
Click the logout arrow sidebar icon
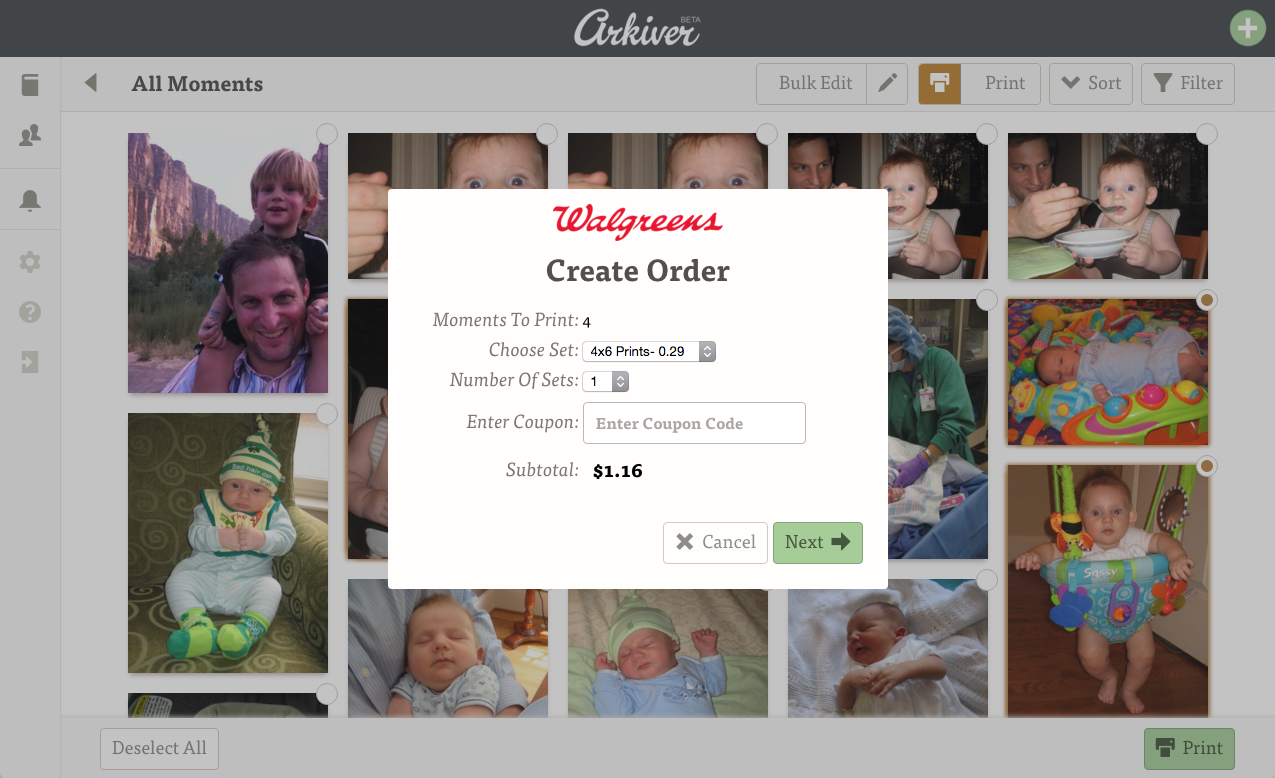pos(30,362)
